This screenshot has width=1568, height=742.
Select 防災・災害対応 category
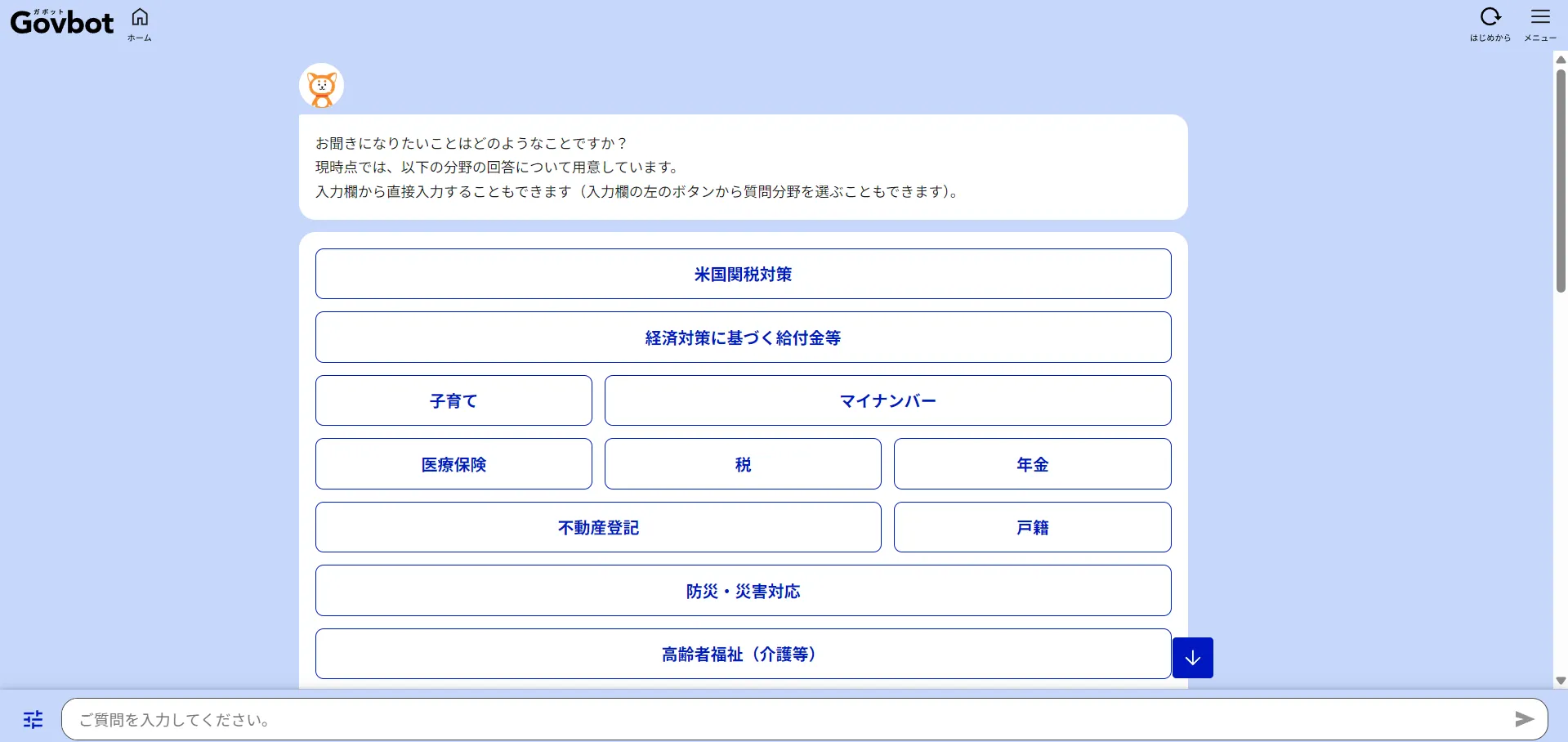(x=743, y=591)
